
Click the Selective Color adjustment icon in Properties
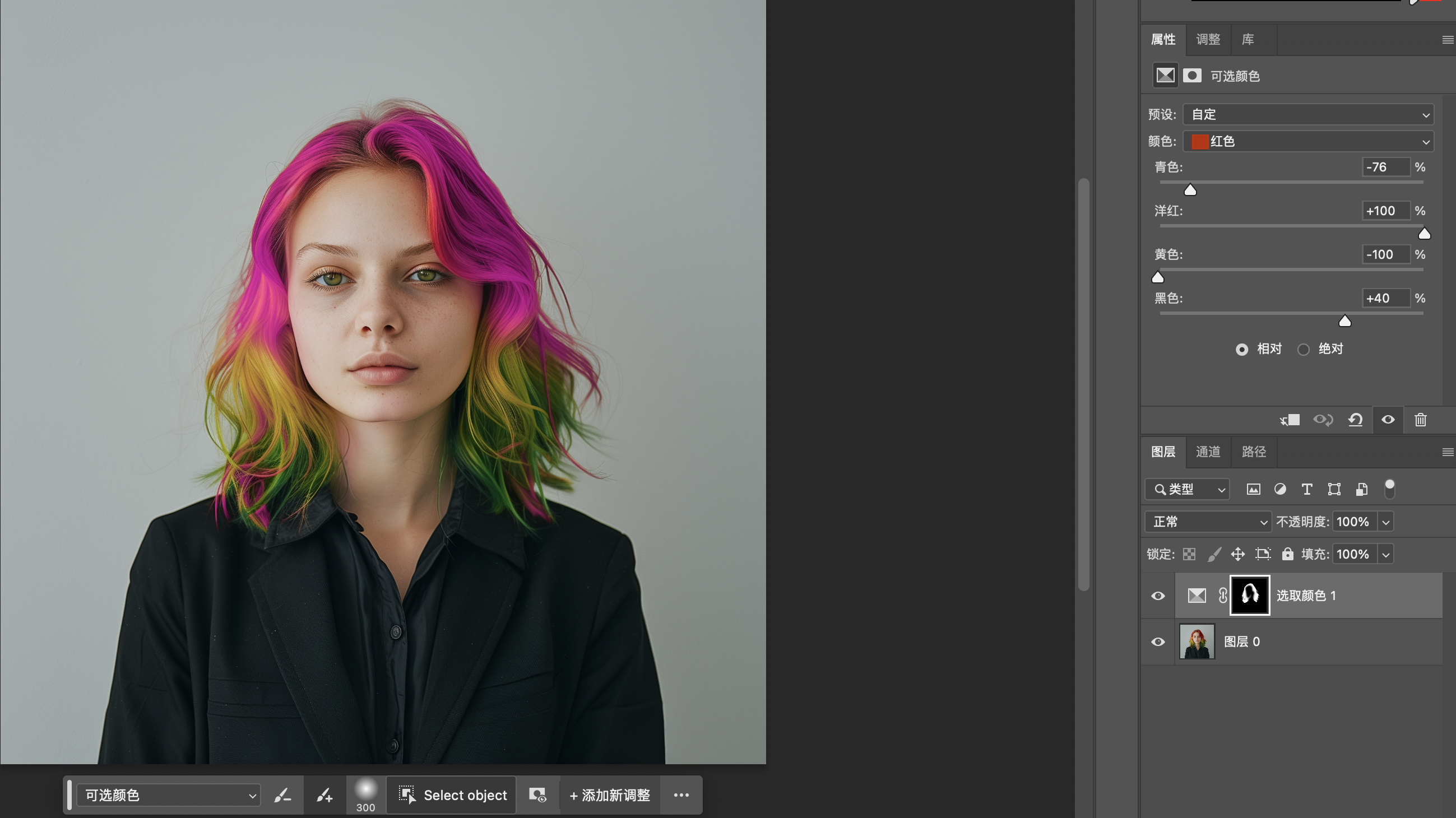(x=1165, y=76)
